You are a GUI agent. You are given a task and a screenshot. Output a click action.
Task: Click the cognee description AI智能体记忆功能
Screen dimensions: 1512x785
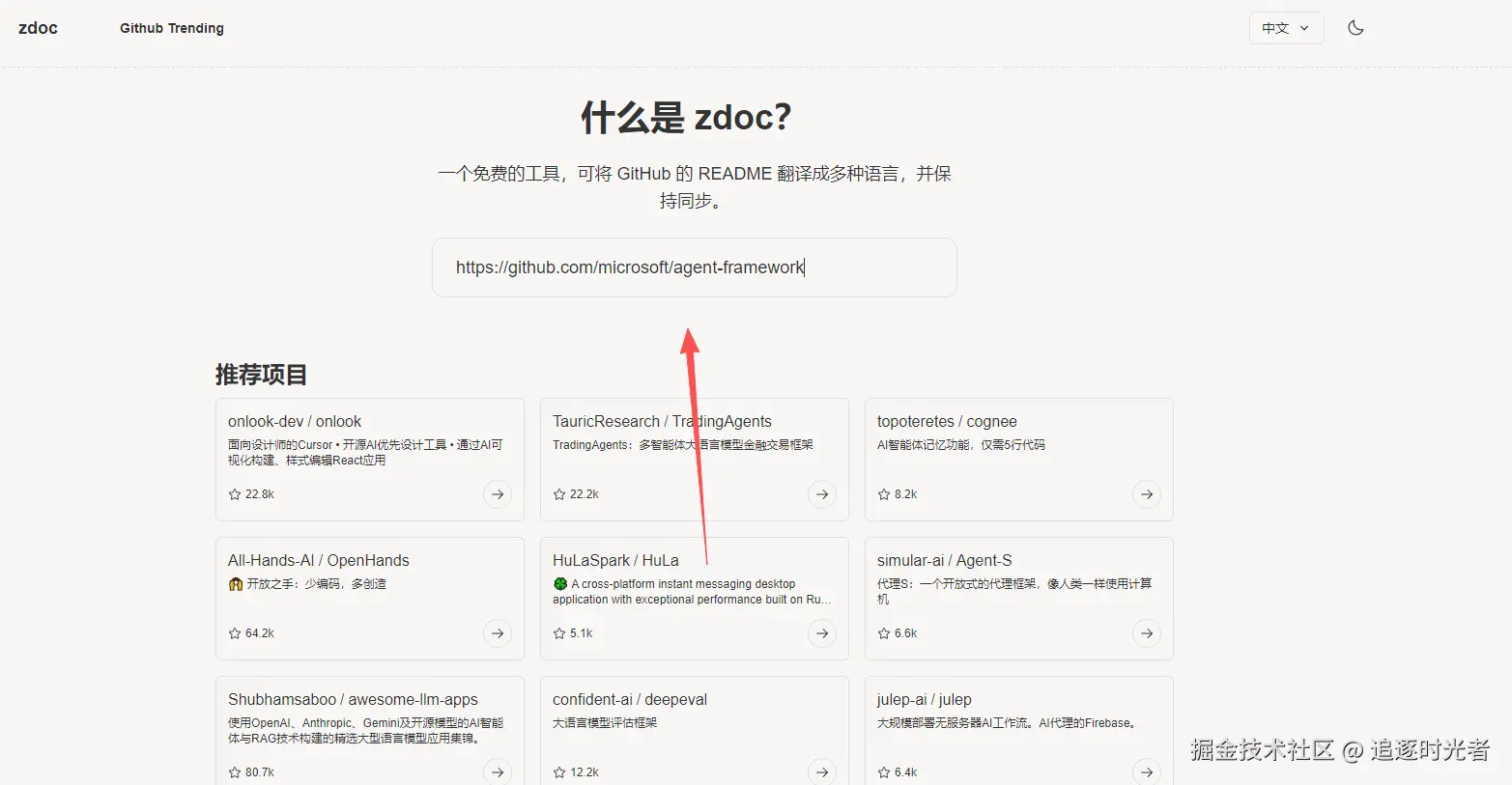click(x=961, y=445)
